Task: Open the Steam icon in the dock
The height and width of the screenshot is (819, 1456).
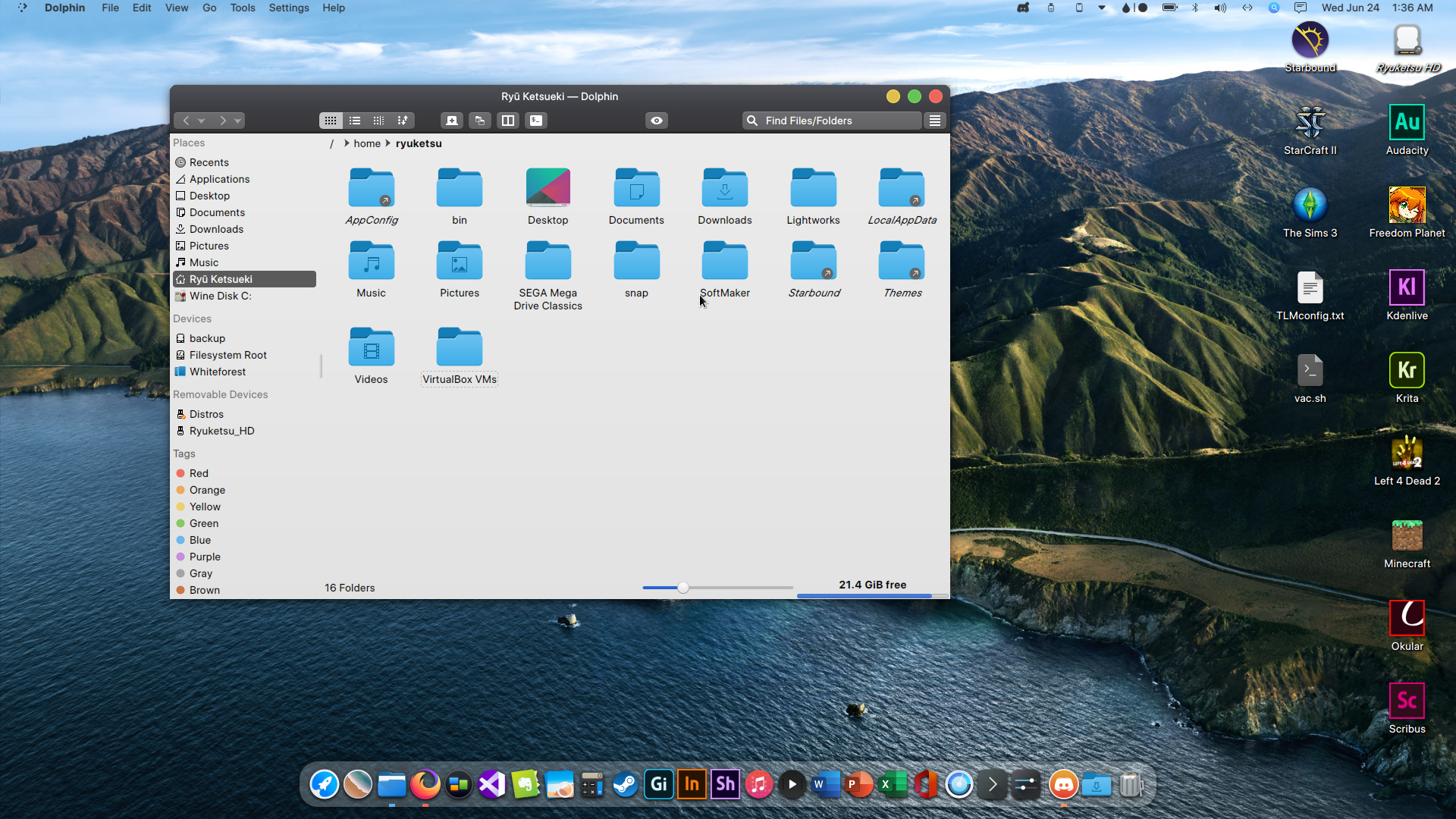Action: 626,785
